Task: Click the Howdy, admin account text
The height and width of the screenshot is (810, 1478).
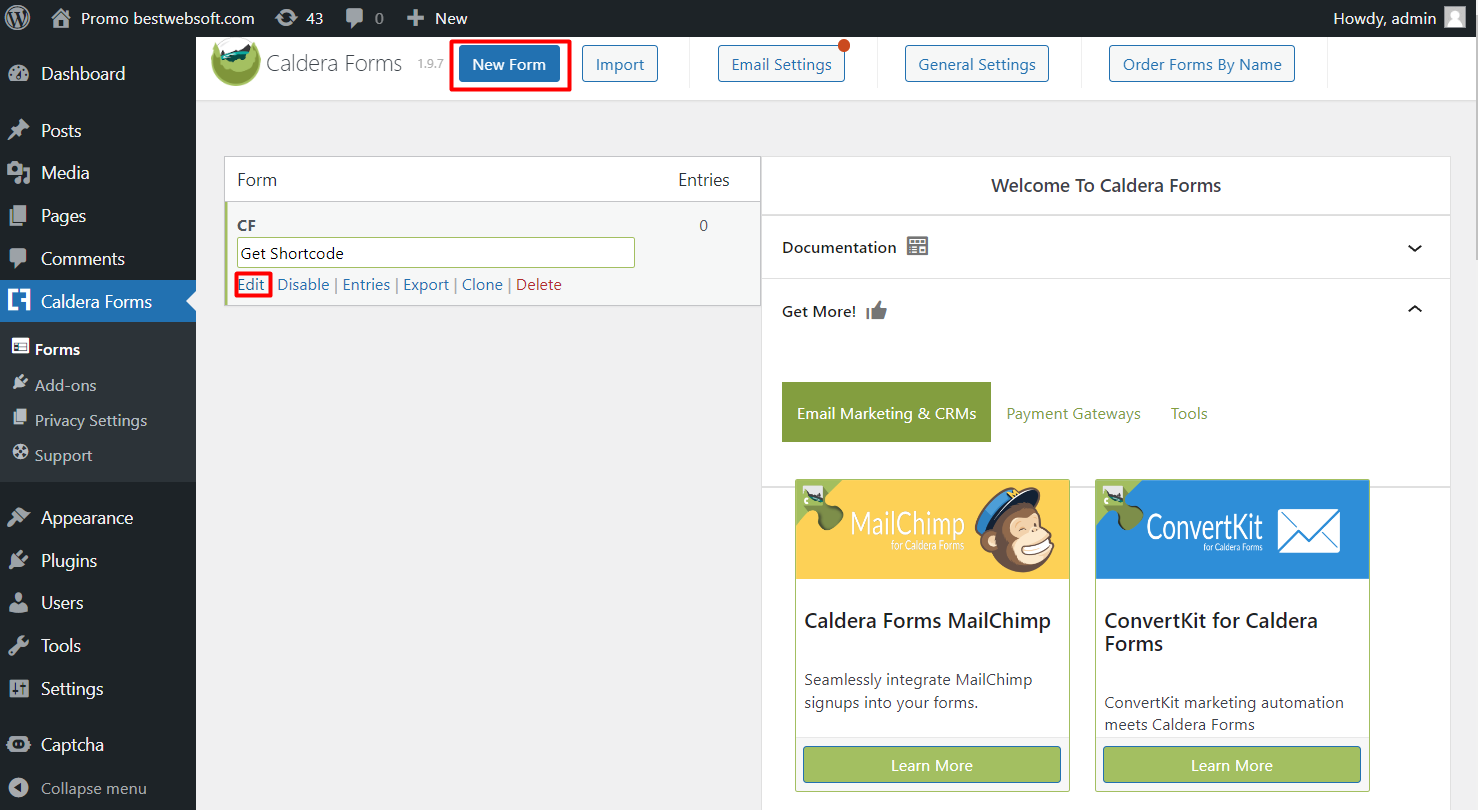Action: tap(1385, 18)
